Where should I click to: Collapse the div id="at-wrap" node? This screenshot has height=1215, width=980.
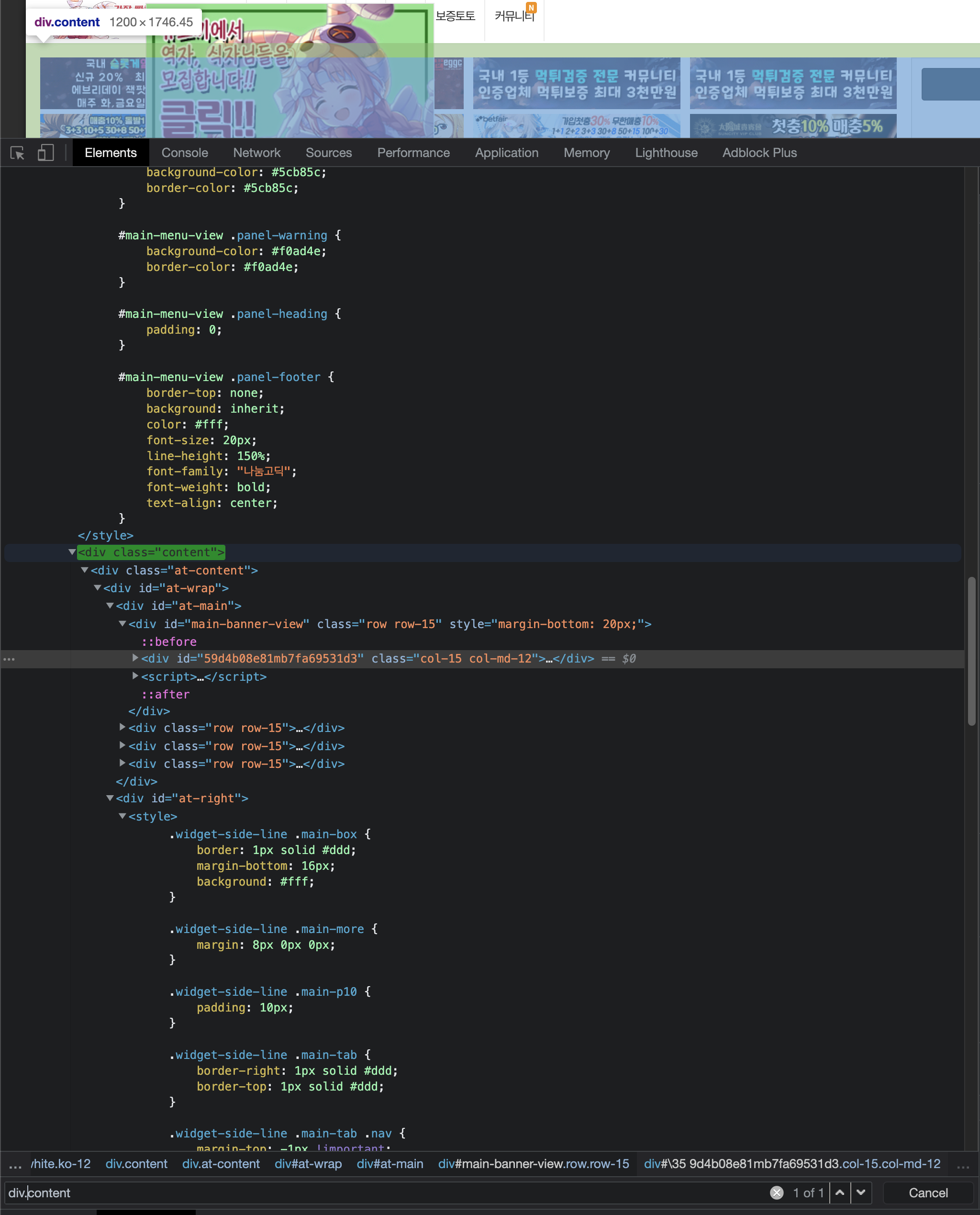point(98,587)
